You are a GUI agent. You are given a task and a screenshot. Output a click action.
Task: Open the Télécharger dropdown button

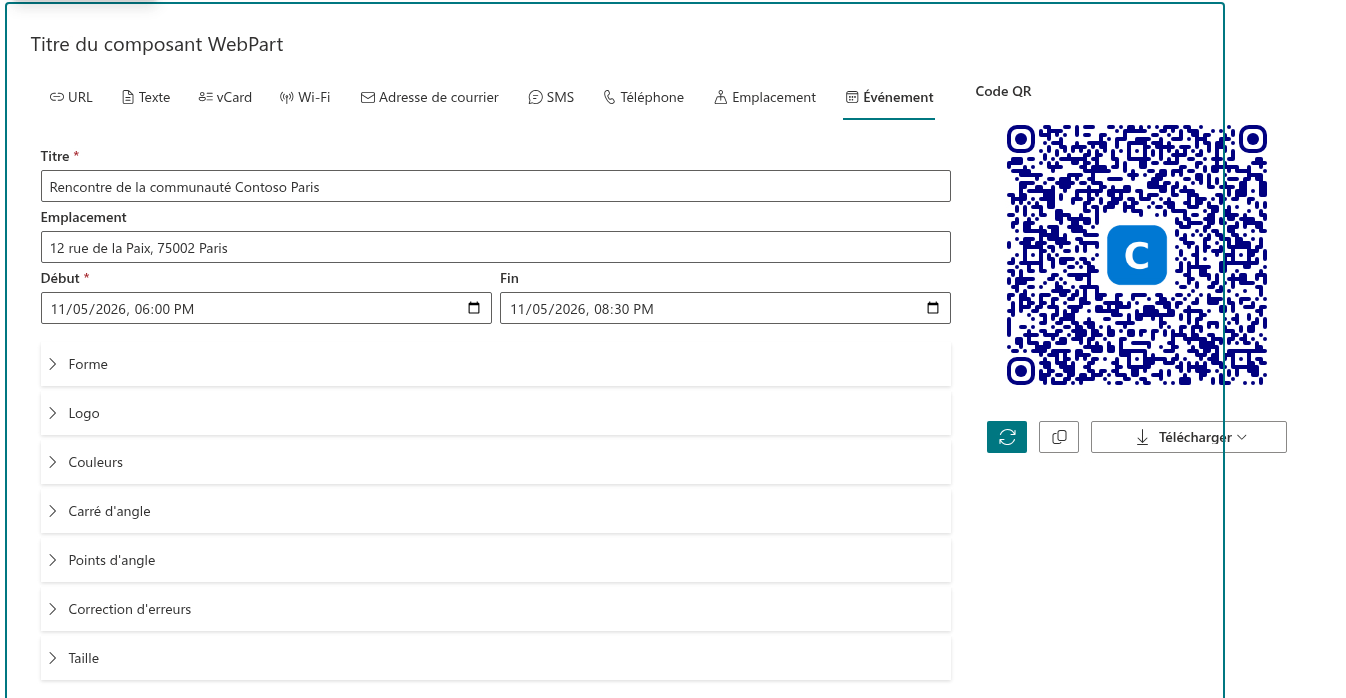(x=1188, y=437)
